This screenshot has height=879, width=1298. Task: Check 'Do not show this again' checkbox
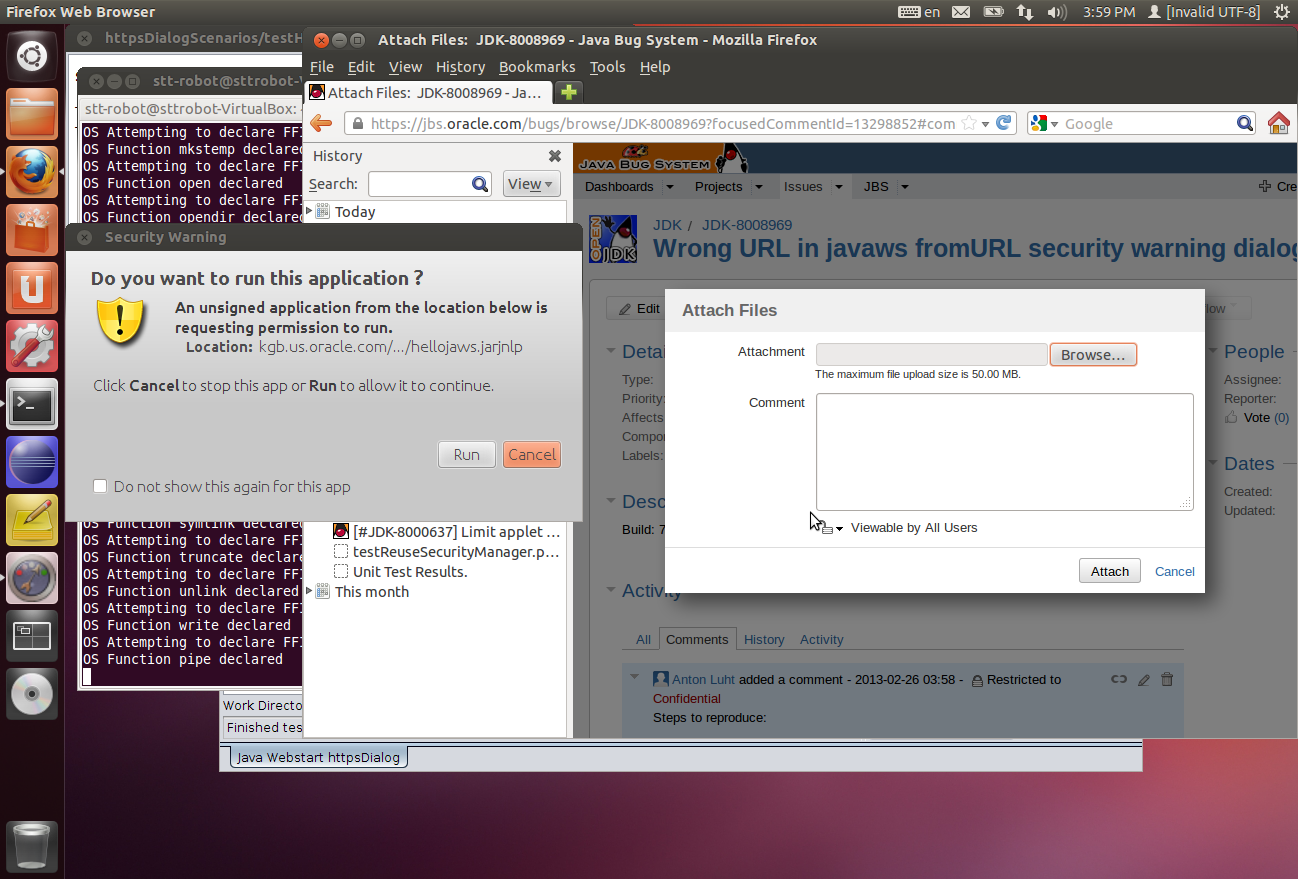tap(100, 487)
